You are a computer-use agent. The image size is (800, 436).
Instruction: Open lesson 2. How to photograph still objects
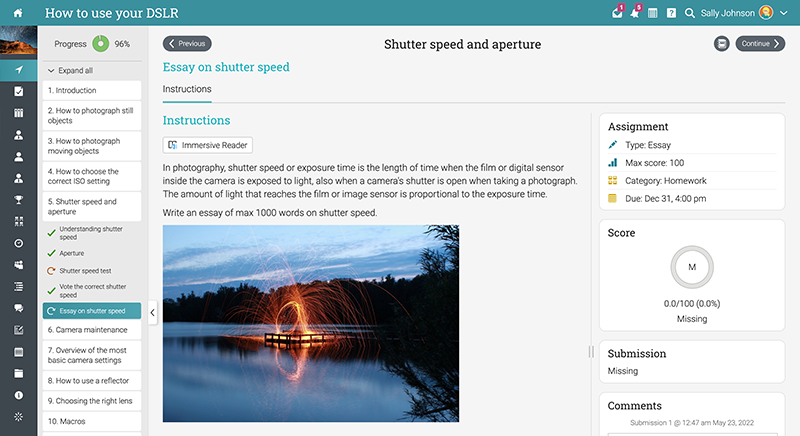[92, 116]
